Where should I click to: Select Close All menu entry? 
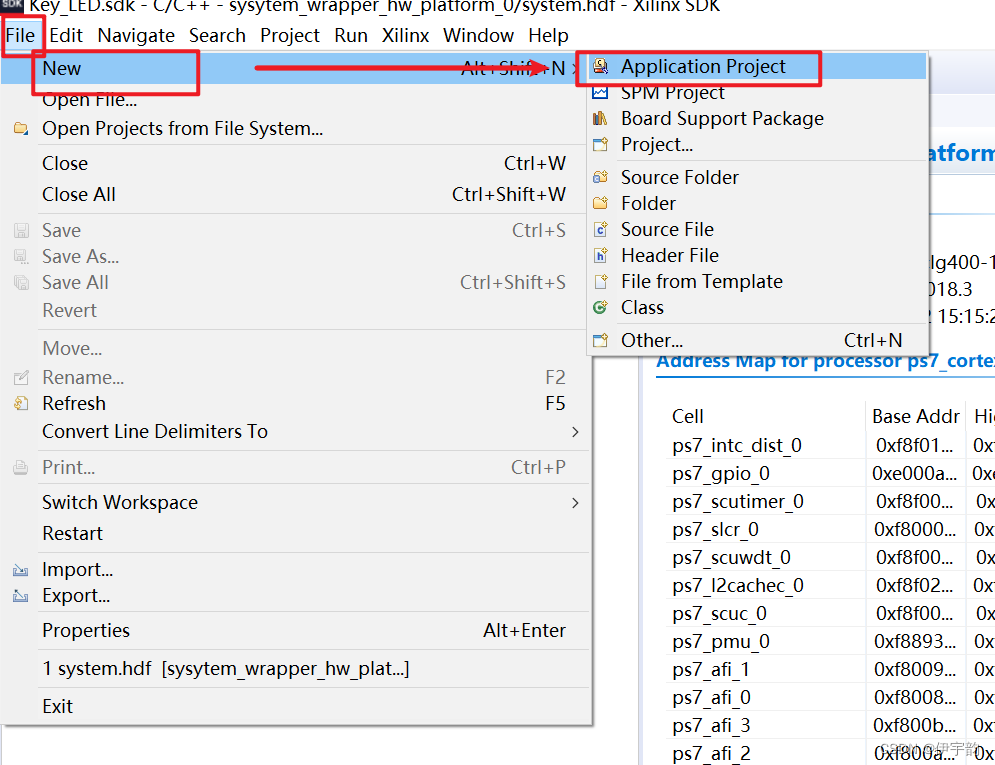tap(295, 195)
